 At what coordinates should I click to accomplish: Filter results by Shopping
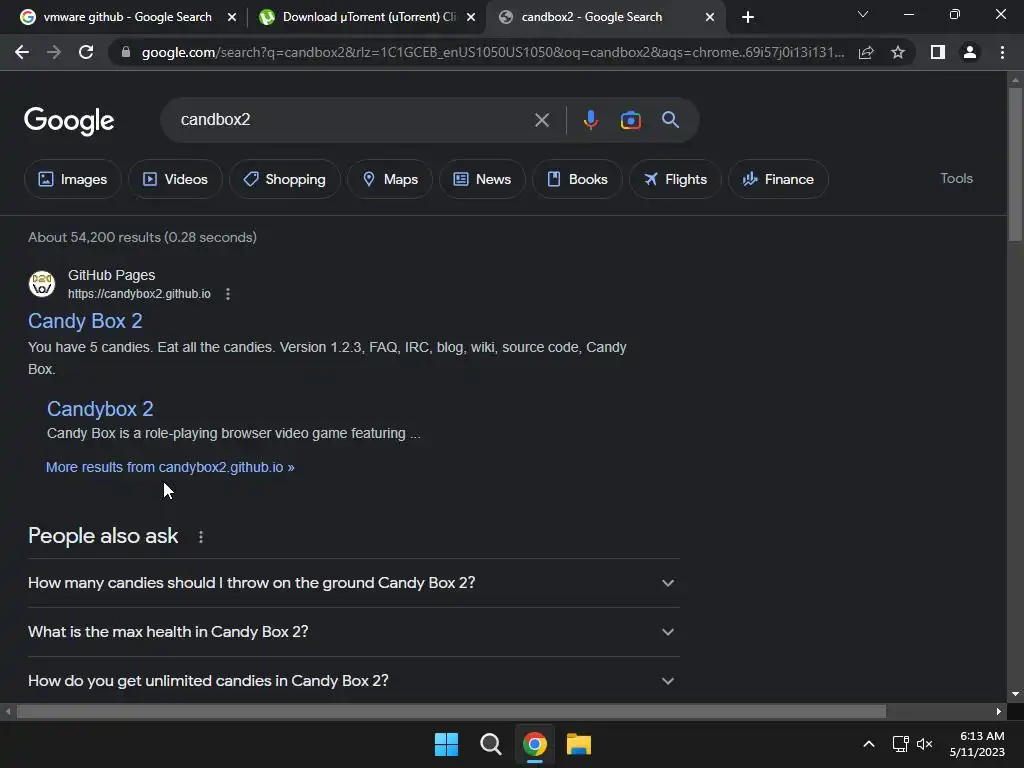[285, 179]
